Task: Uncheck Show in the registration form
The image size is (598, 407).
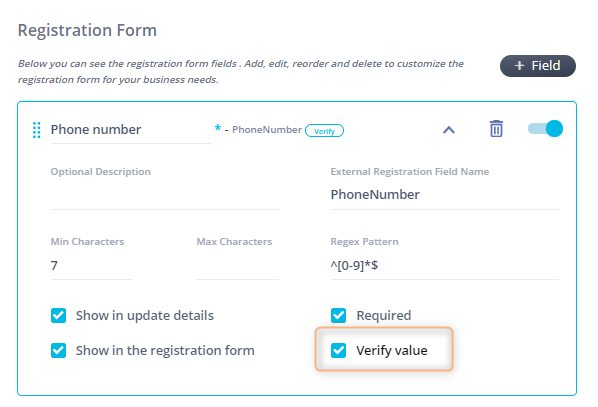Action: [58, 350]
